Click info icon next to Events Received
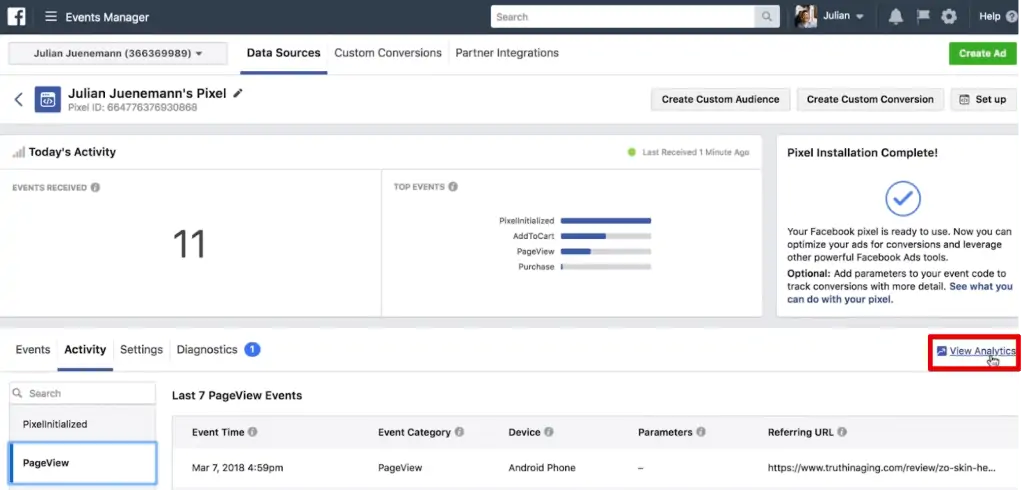The width and height of the screenshot is (1024, 490). tap(95, 188)
